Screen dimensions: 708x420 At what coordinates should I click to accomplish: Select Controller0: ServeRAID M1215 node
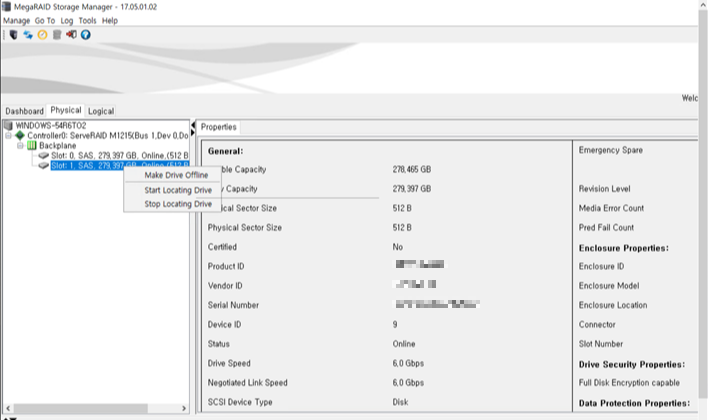click(x=107, y=135)
